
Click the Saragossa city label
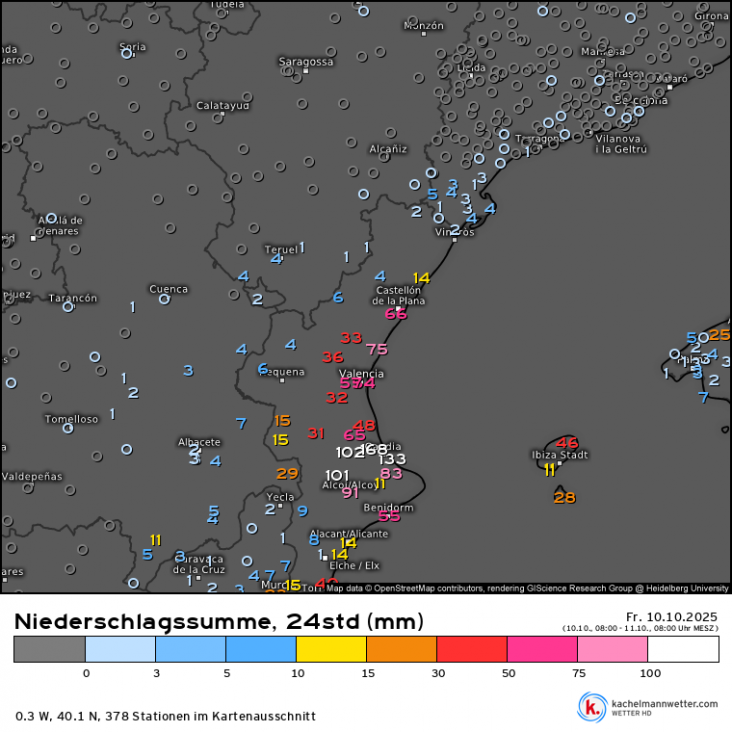[x=306, y=61]
